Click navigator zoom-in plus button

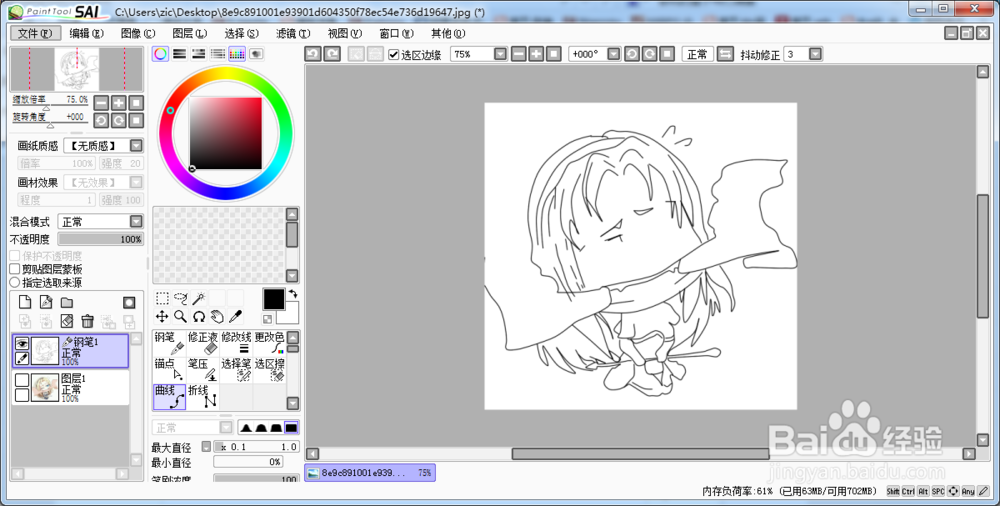click(119, 103)
